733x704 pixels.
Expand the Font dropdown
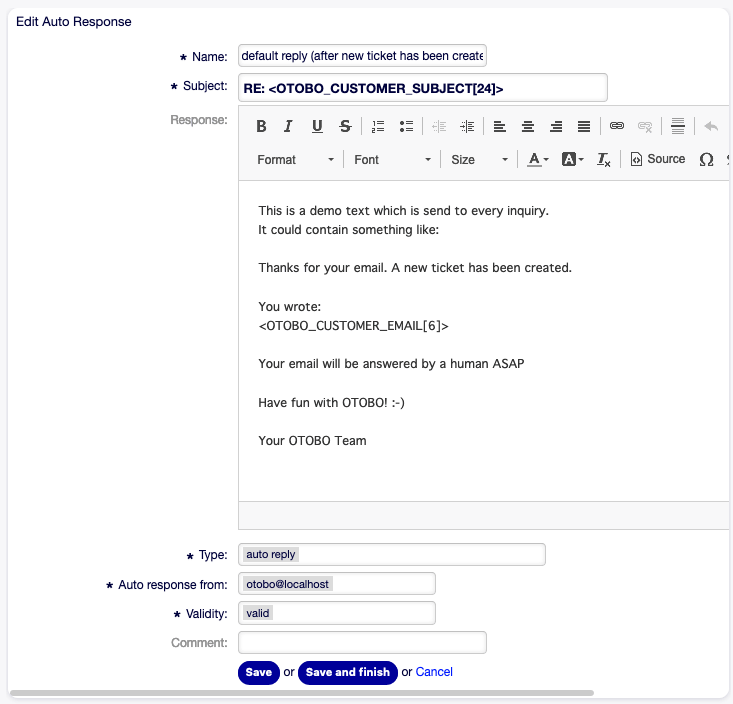pyautogui.click(x=391, y=160)
